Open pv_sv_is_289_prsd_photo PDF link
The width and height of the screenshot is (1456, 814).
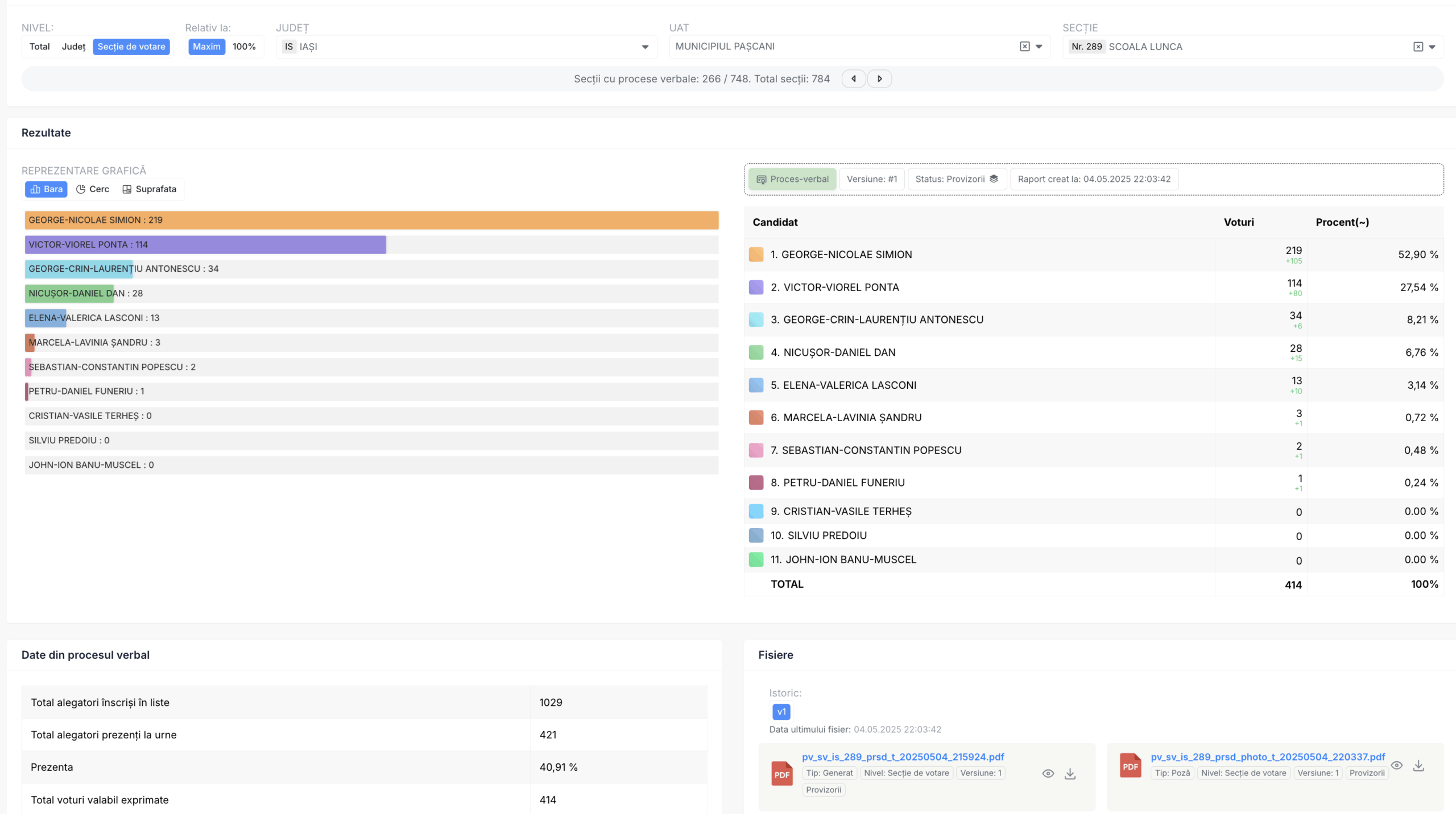(x=1268, y=757)
